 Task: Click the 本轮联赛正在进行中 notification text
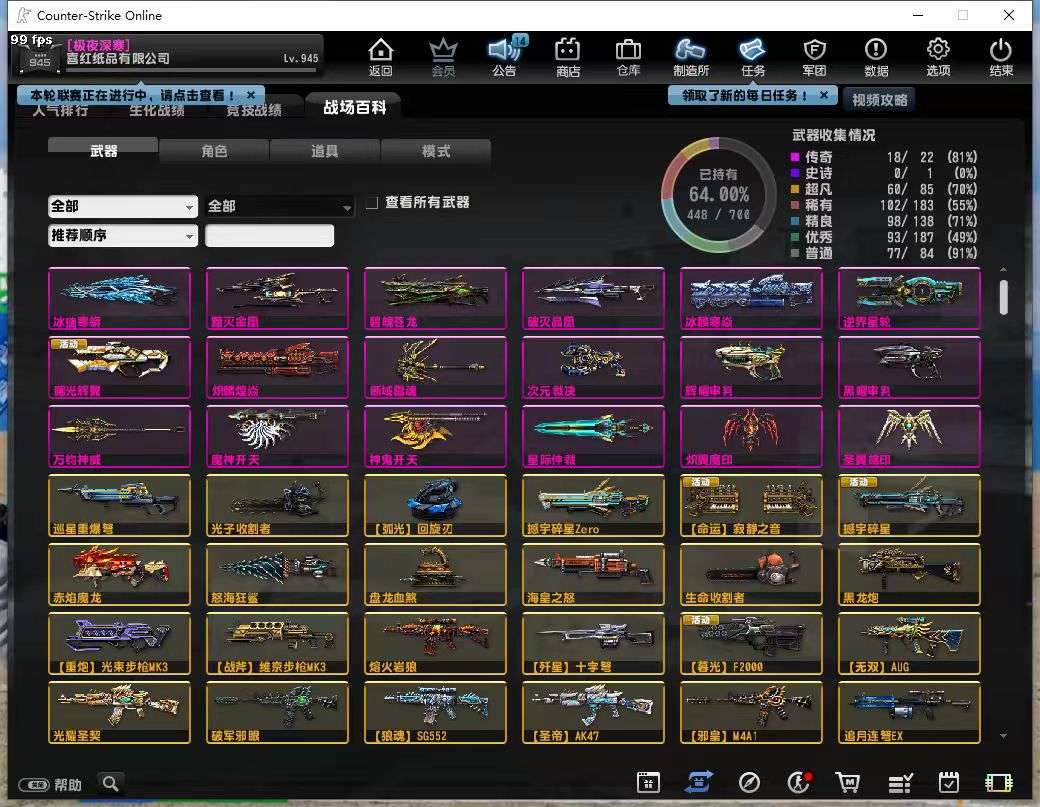pyautogui.click(x=132, y=95)
